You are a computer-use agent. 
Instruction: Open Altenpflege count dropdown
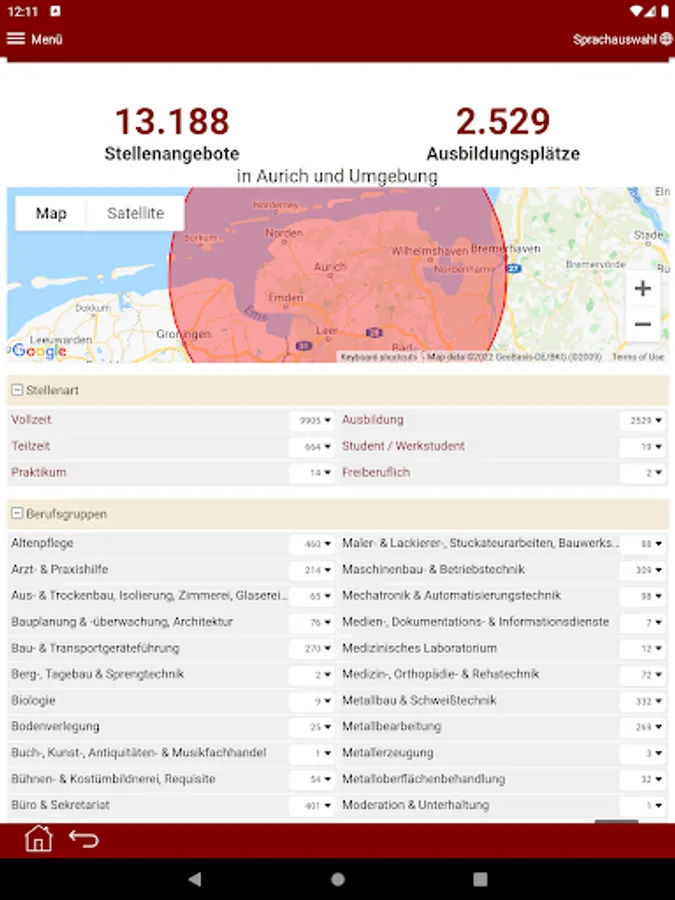point(312,544)
